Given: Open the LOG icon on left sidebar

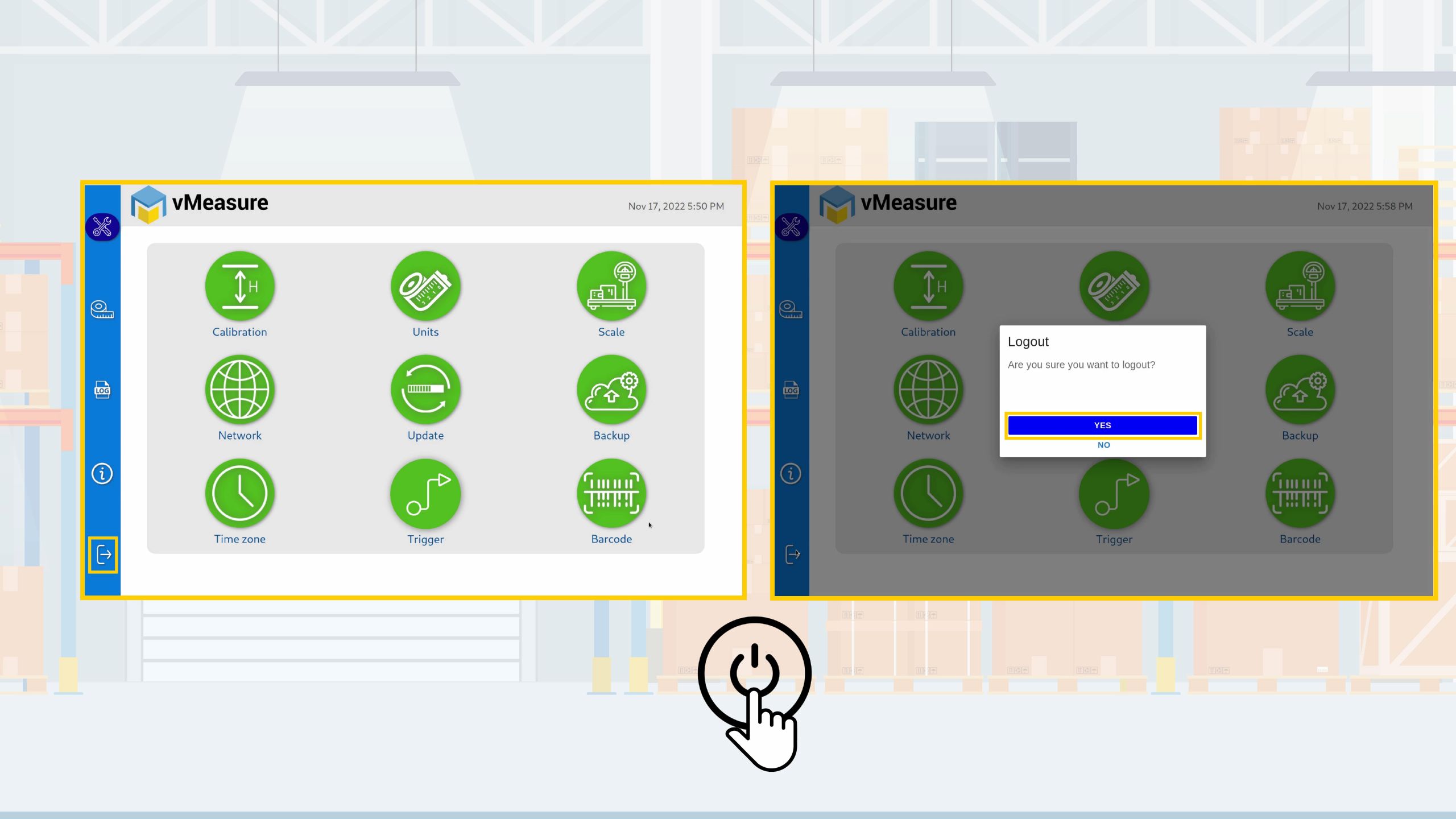Looking at the screenshot, I should pos(102,390).
